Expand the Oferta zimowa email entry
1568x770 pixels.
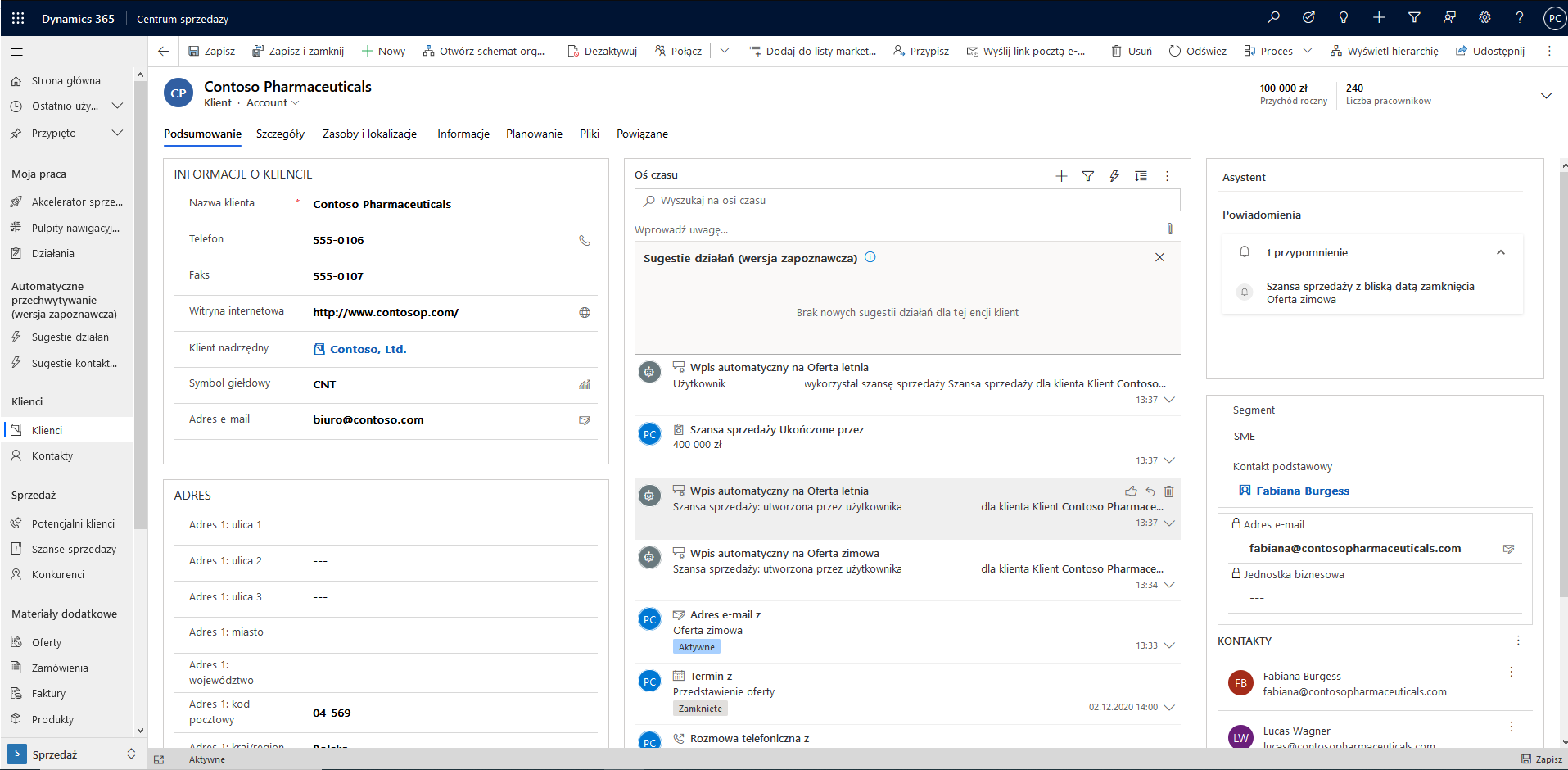click(1169, 645)
